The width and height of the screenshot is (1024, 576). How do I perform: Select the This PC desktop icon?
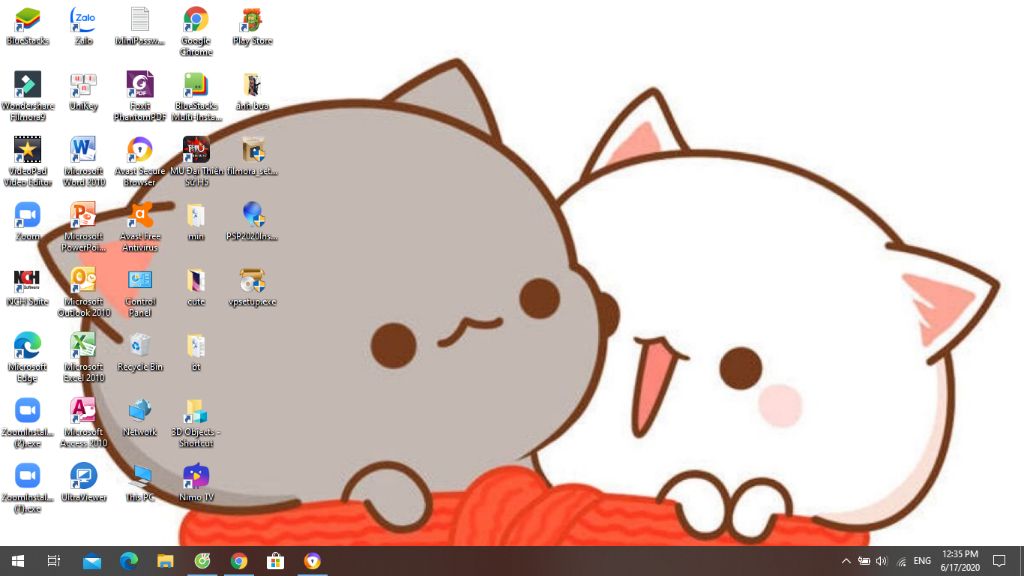pos(140,483)
